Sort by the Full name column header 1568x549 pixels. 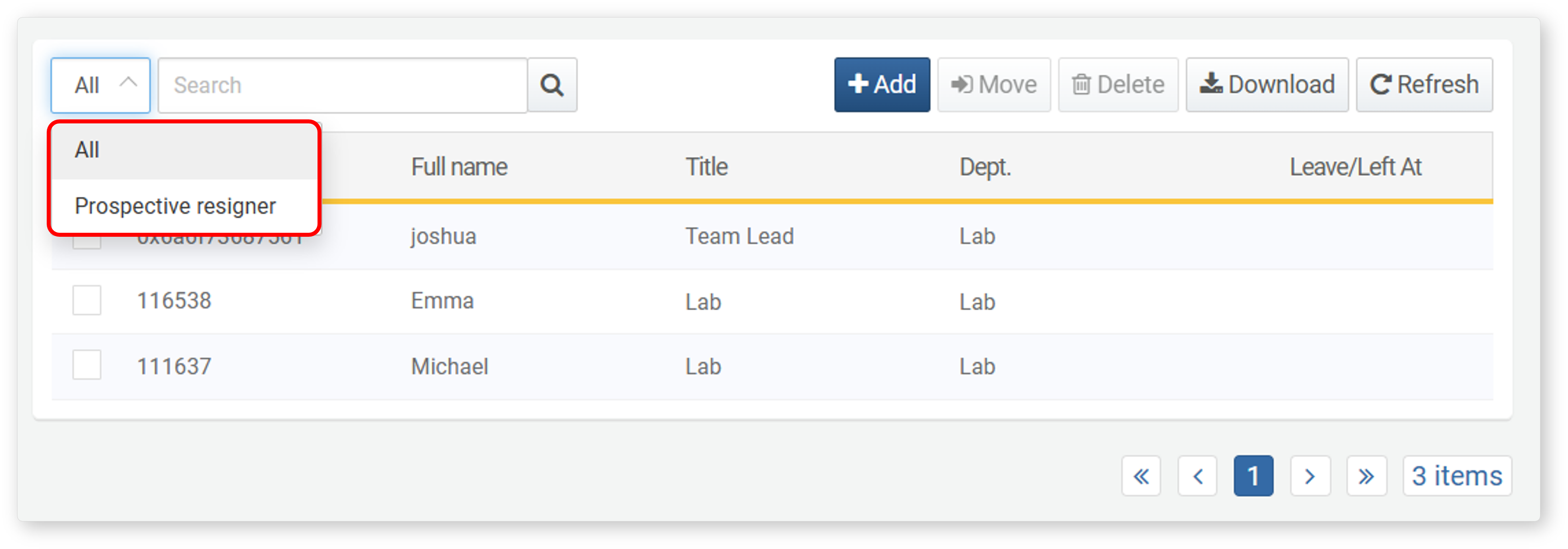[x=459, y=167]
